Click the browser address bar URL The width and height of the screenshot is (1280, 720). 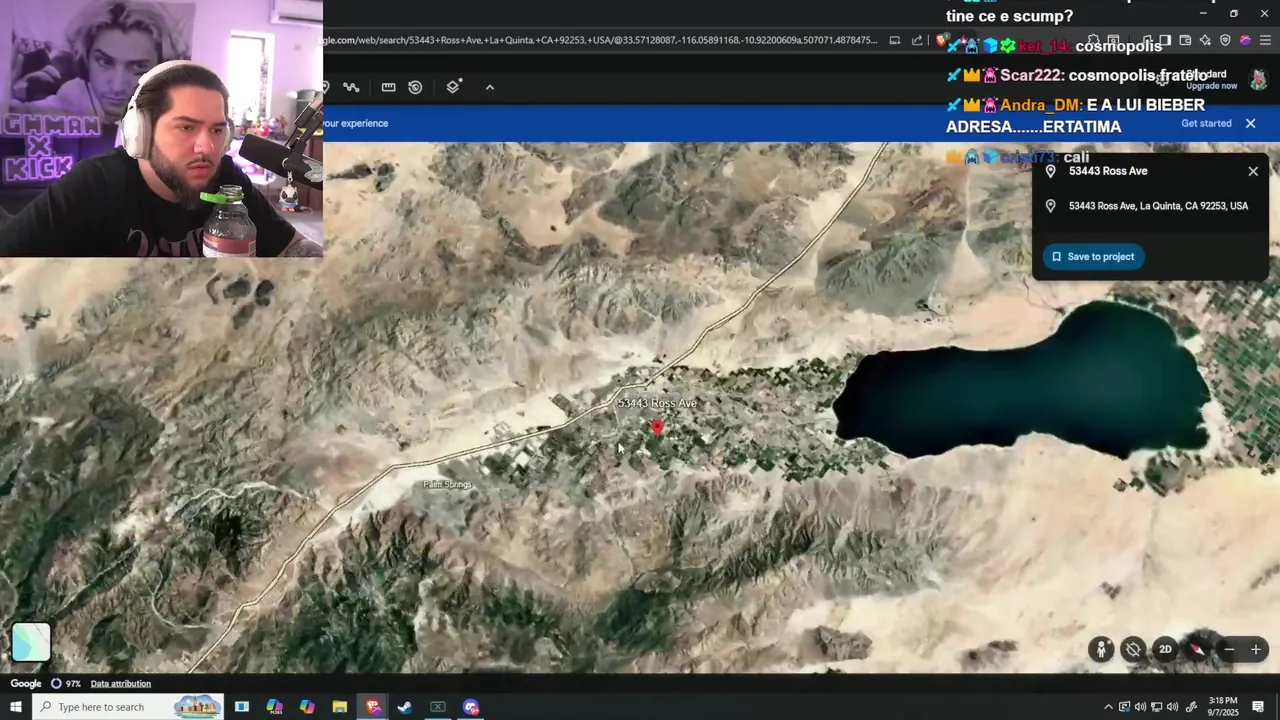point(600,40)
